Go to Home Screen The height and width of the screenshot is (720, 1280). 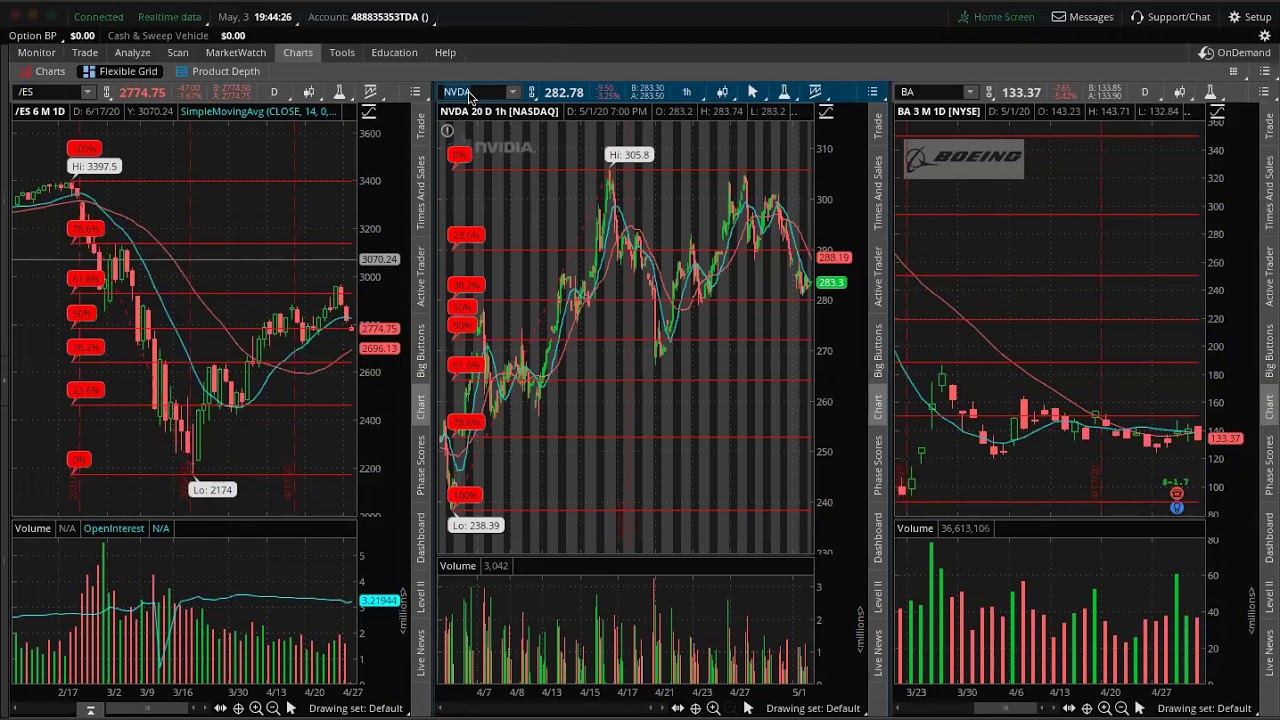pyautogui.click(x=996, y=17)
